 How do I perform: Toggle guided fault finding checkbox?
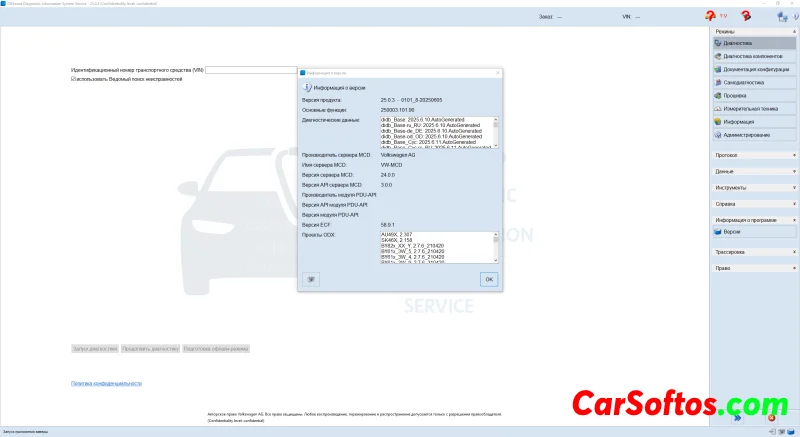coord(74,79)
